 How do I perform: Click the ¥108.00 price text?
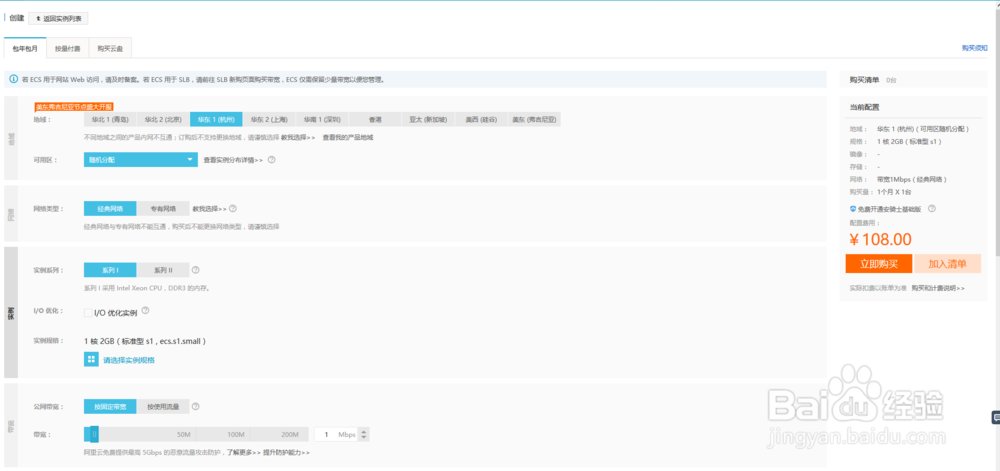click(880, 240)
